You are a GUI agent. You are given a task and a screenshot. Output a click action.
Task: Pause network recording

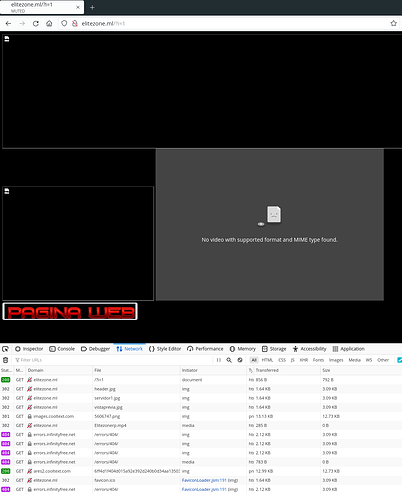pyautogui.click(x=219, y=360)
